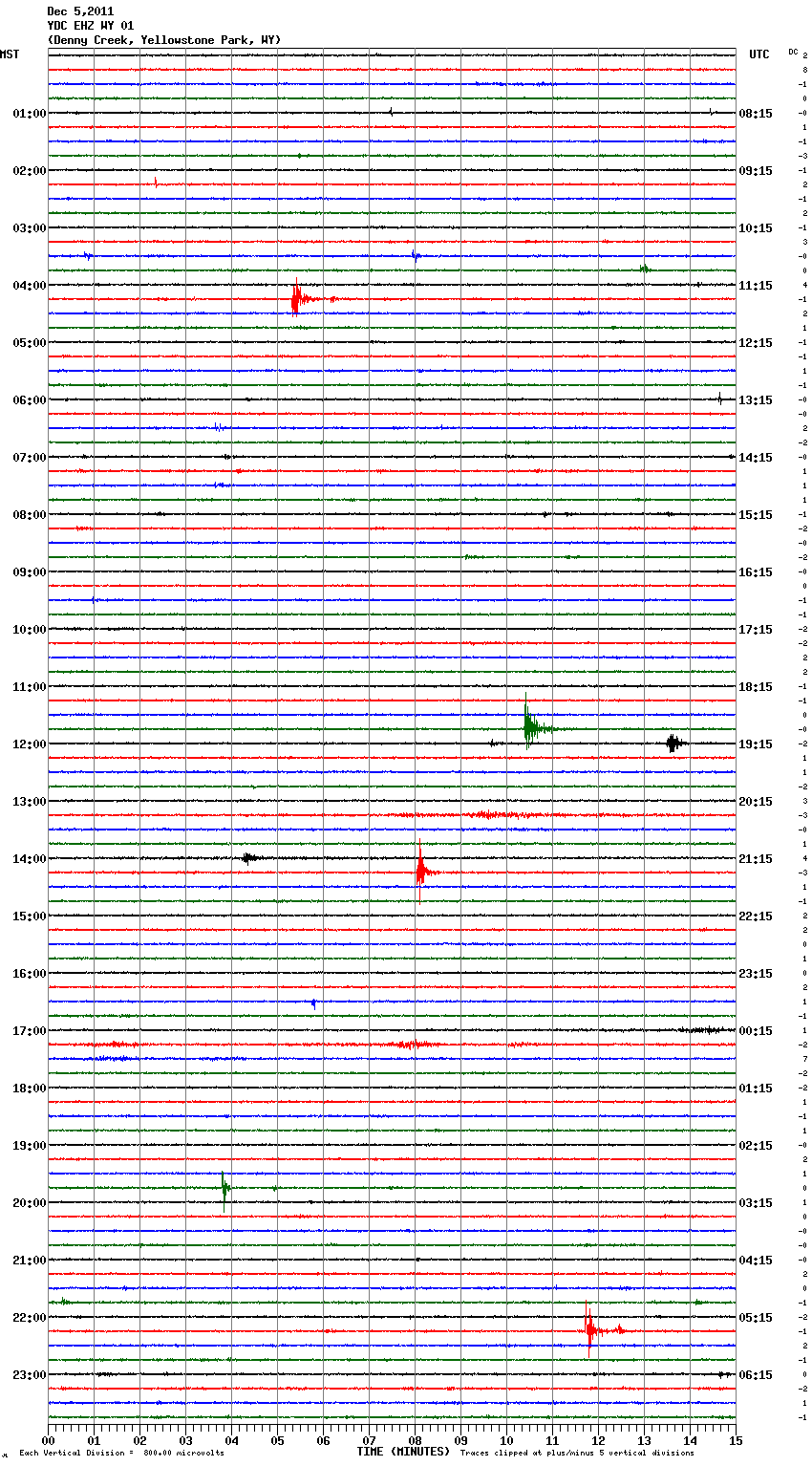Click the "14:15" UTC time label
The image size is (812, 1466).
tap(756, 458)
